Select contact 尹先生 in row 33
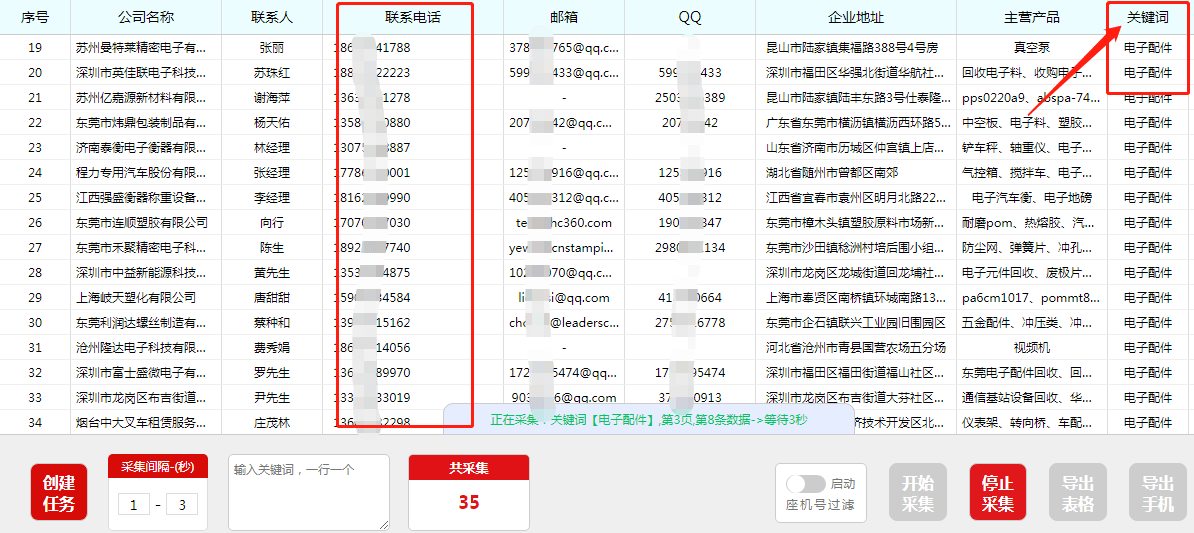The width and height of the screenshot is (1194, 533). click(272, 397)
